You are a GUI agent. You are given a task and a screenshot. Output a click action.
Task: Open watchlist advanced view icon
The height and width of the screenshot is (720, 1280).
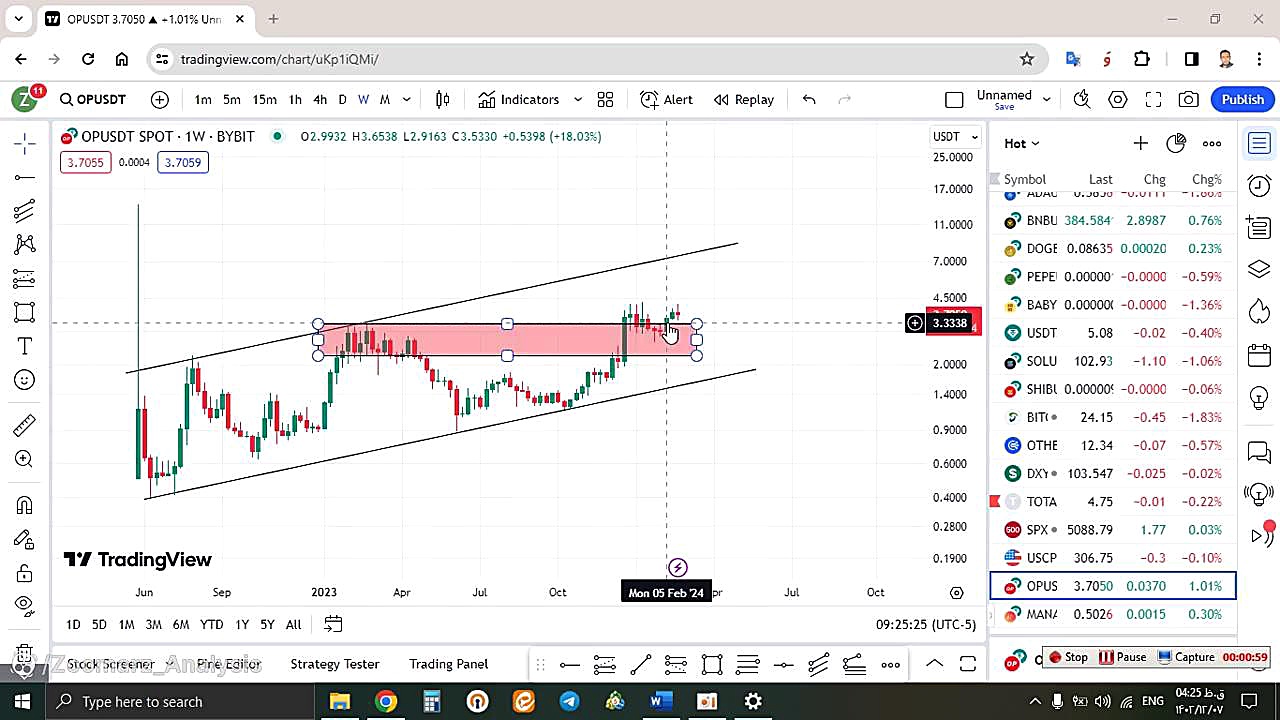point(1176,143)
